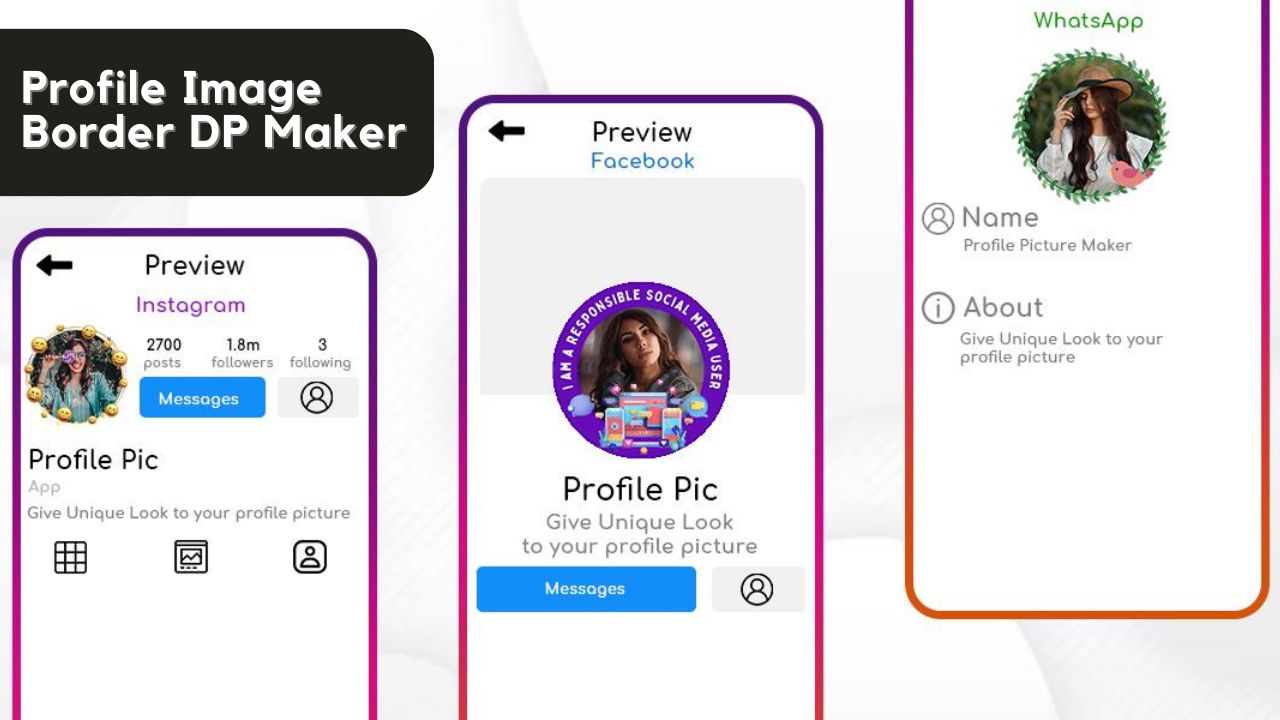The image size is (1280, 720).
Task: Click the 3 following count
Action: [x=321, y=353]
